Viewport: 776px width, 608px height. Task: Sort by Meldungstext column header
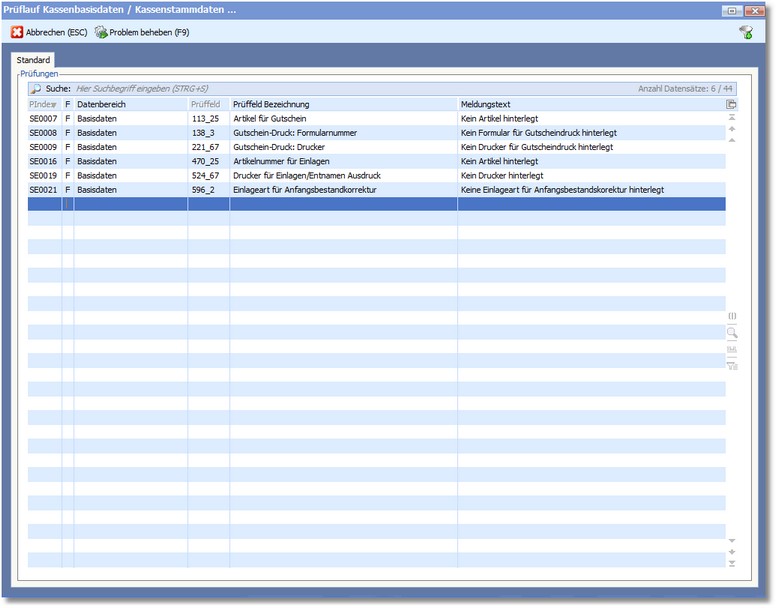pyautogui.click(x=590, y=104)
